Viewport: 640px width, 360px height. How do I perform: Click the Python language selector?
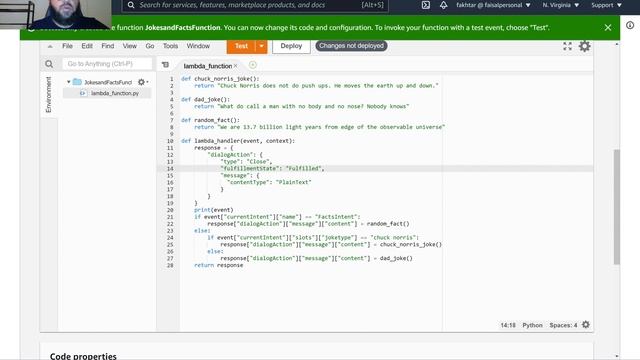click(x=532, y=325)
